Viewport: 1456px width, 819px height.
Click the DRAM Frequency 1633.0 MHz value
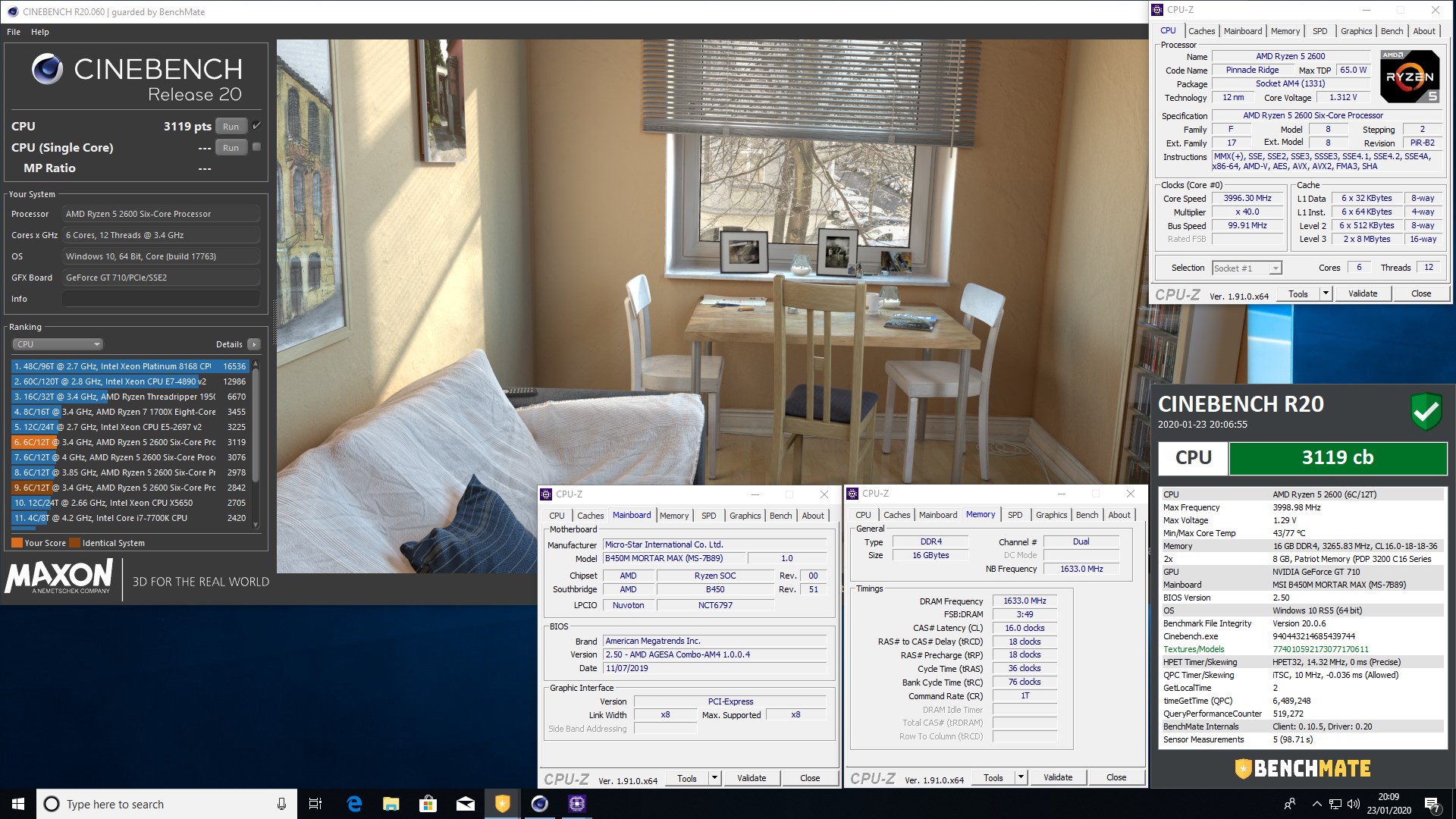point(1025,601)
